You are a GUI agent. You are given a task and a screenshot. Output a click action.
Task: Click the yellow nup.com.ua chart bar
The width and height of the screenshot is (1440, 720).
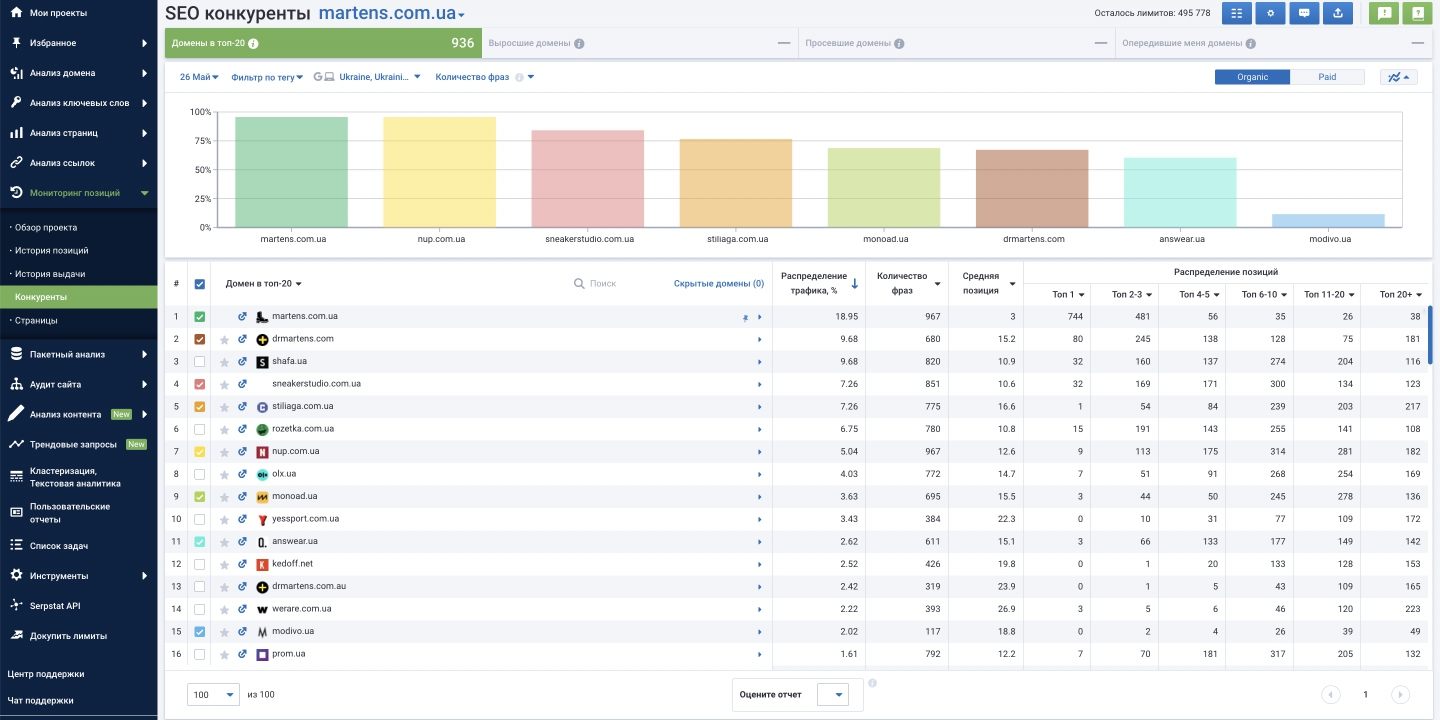point(440,172)
